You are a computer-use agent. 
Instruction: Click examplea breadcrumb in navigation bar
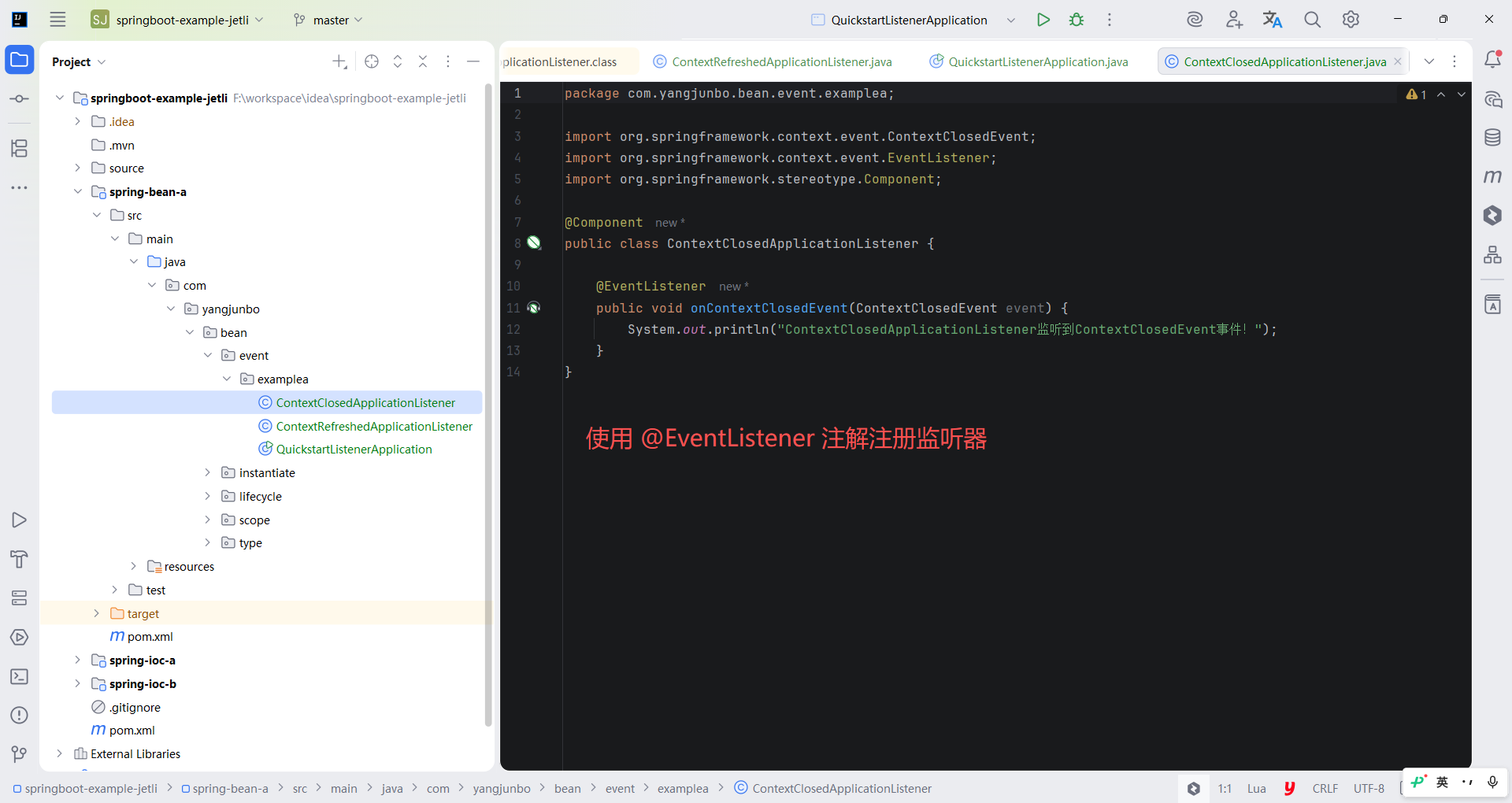click(x=683, y=788)
